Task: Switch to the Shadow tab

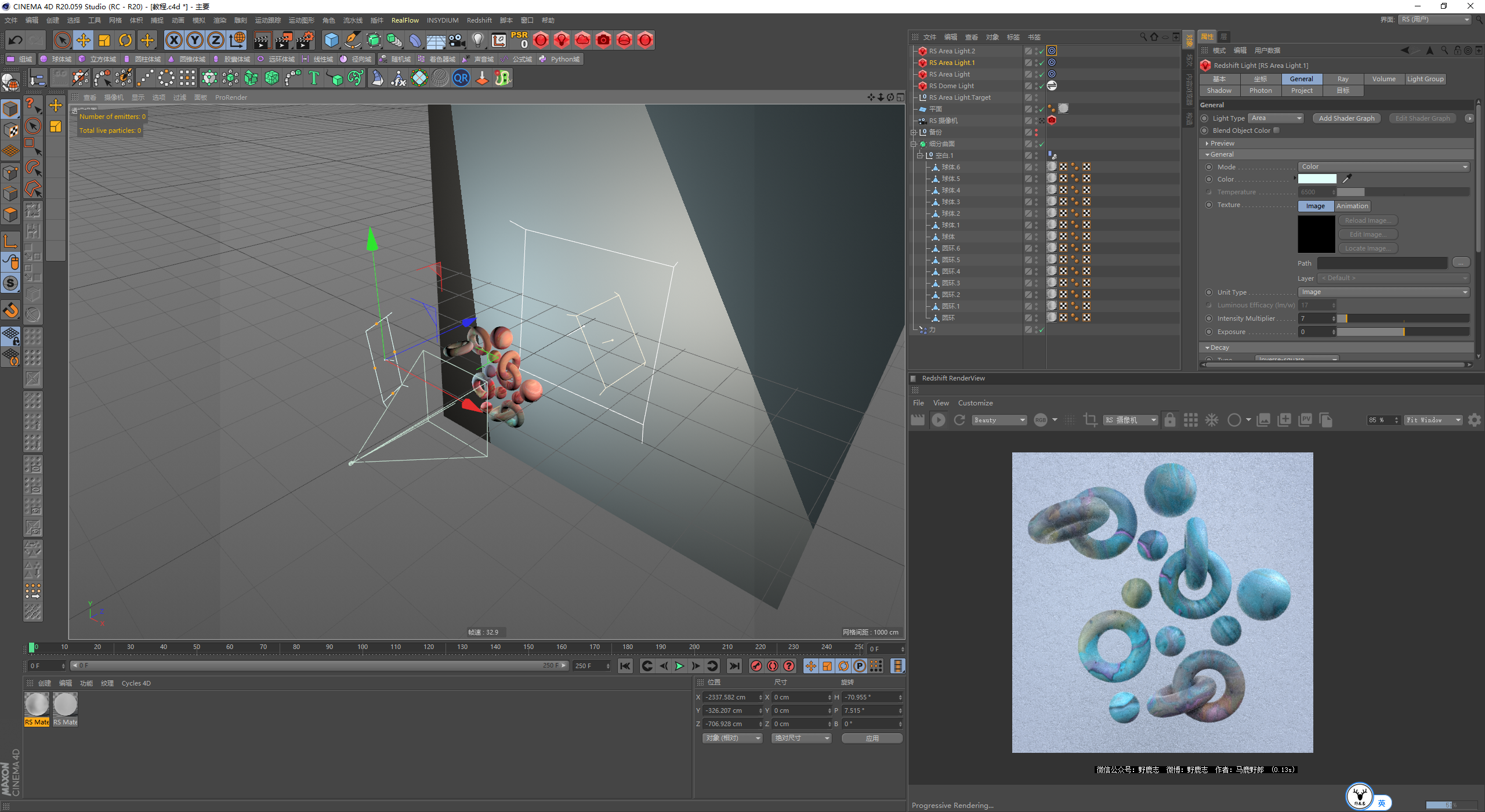Action: 1219,90
